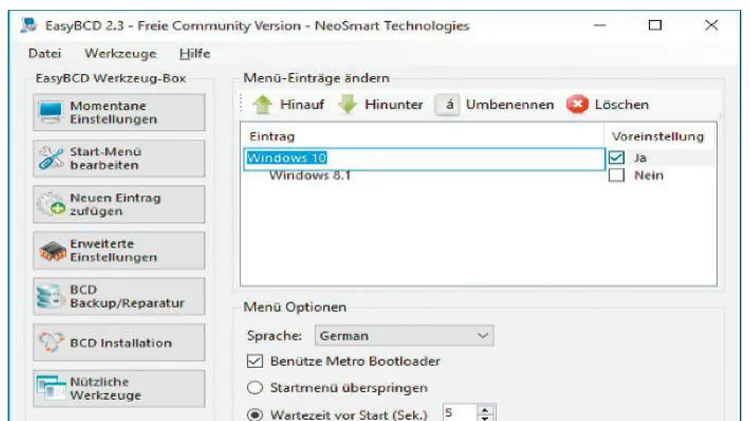Click the EasyBCD app icon in title bar
The height and width of the screenshot is (421, 750).
(29, 25)
